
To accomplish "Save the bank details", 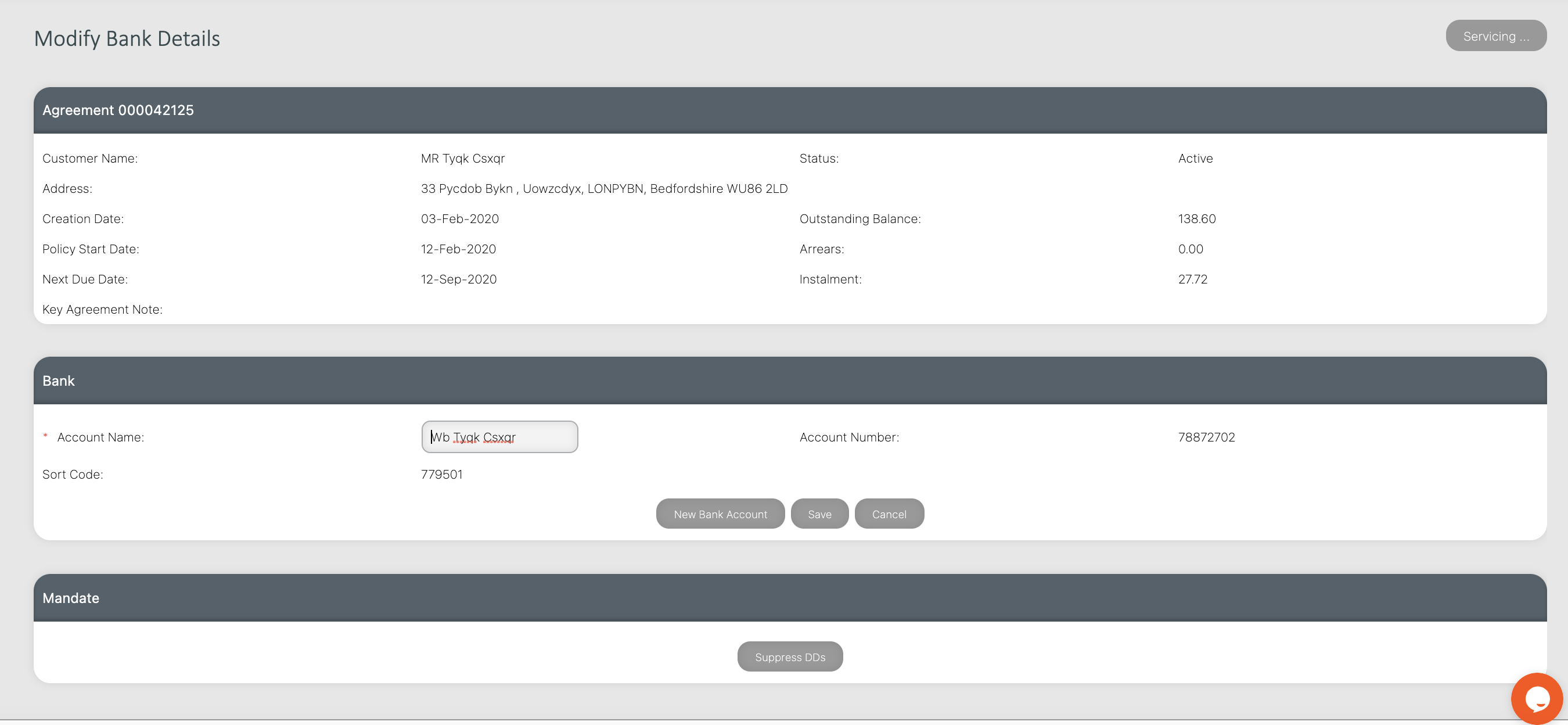I will [819, 514].
